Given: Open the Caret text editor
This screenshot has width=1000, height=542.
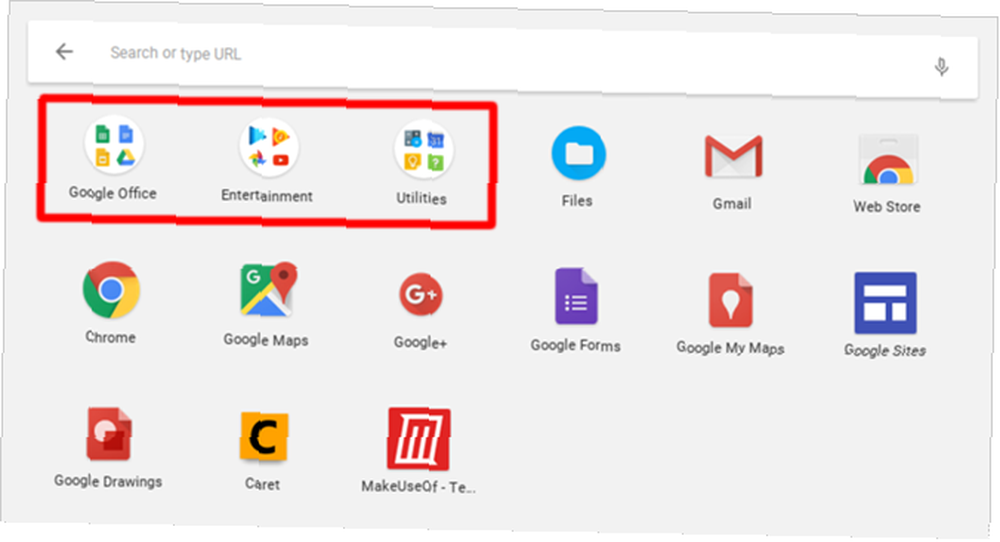Looking at the screenshot, I should [264, 437].
